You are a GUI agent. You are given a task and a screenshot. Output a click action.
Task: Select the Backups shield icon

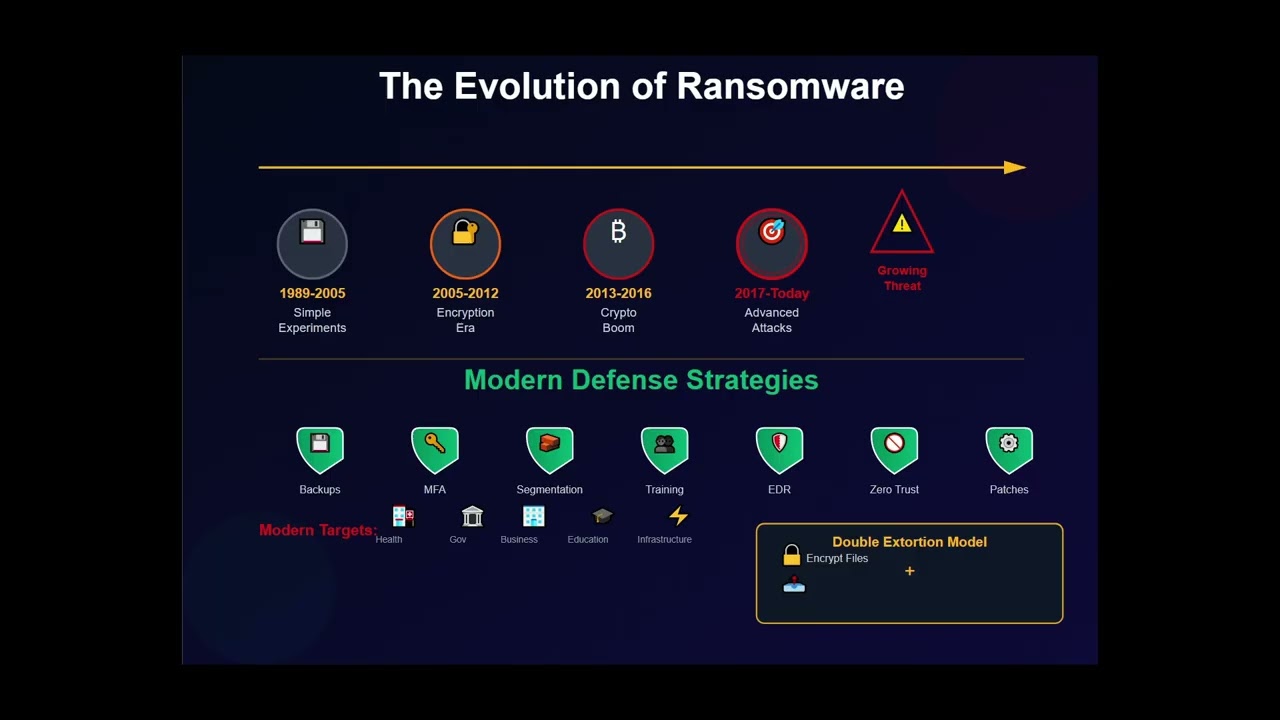320,450
